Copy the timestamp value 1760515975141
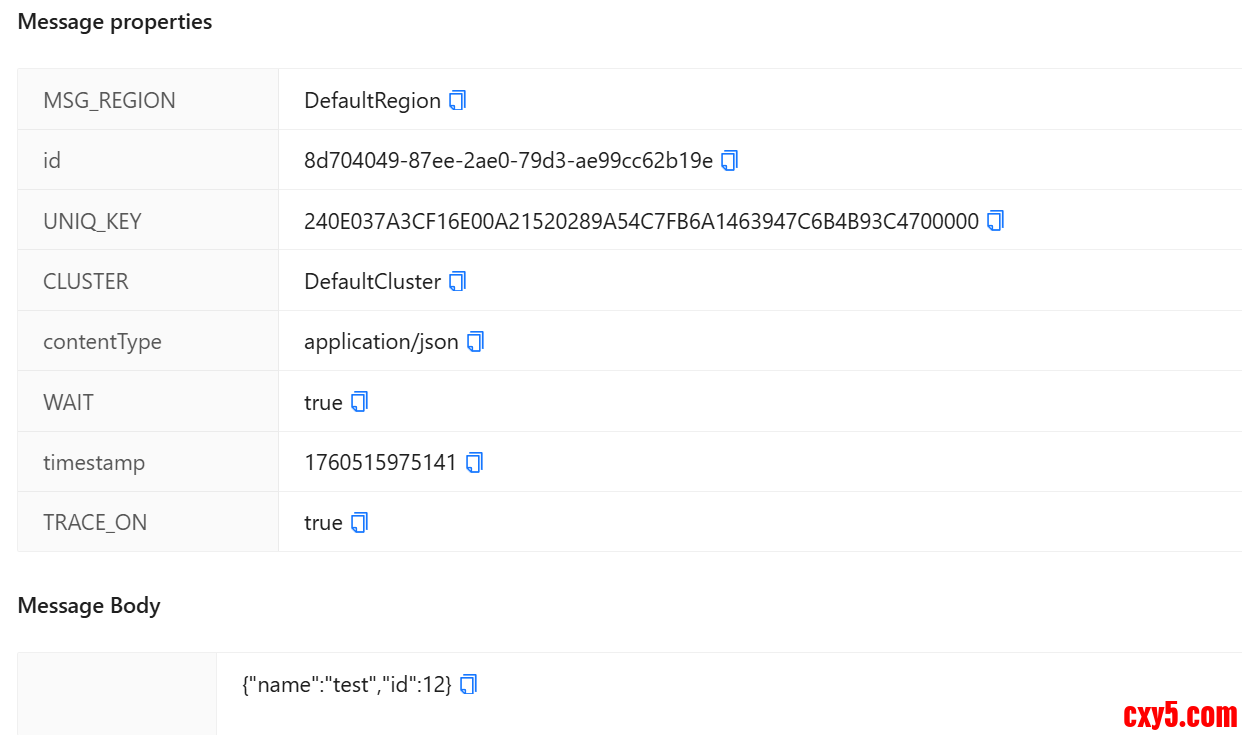Viewport: 1242px width, 735px height. 475,462
